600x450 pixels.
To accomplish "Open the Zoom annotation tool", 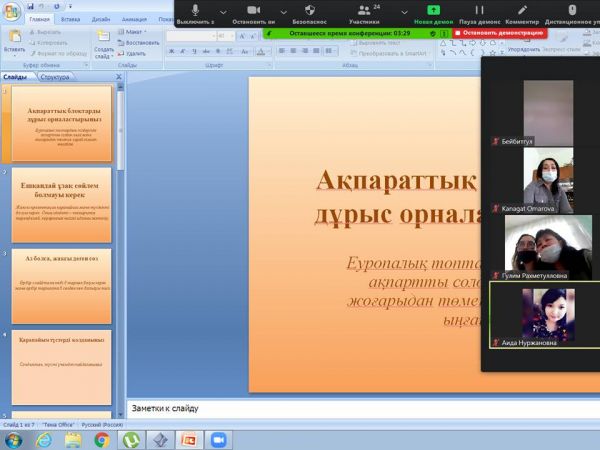I will (523, 9).
